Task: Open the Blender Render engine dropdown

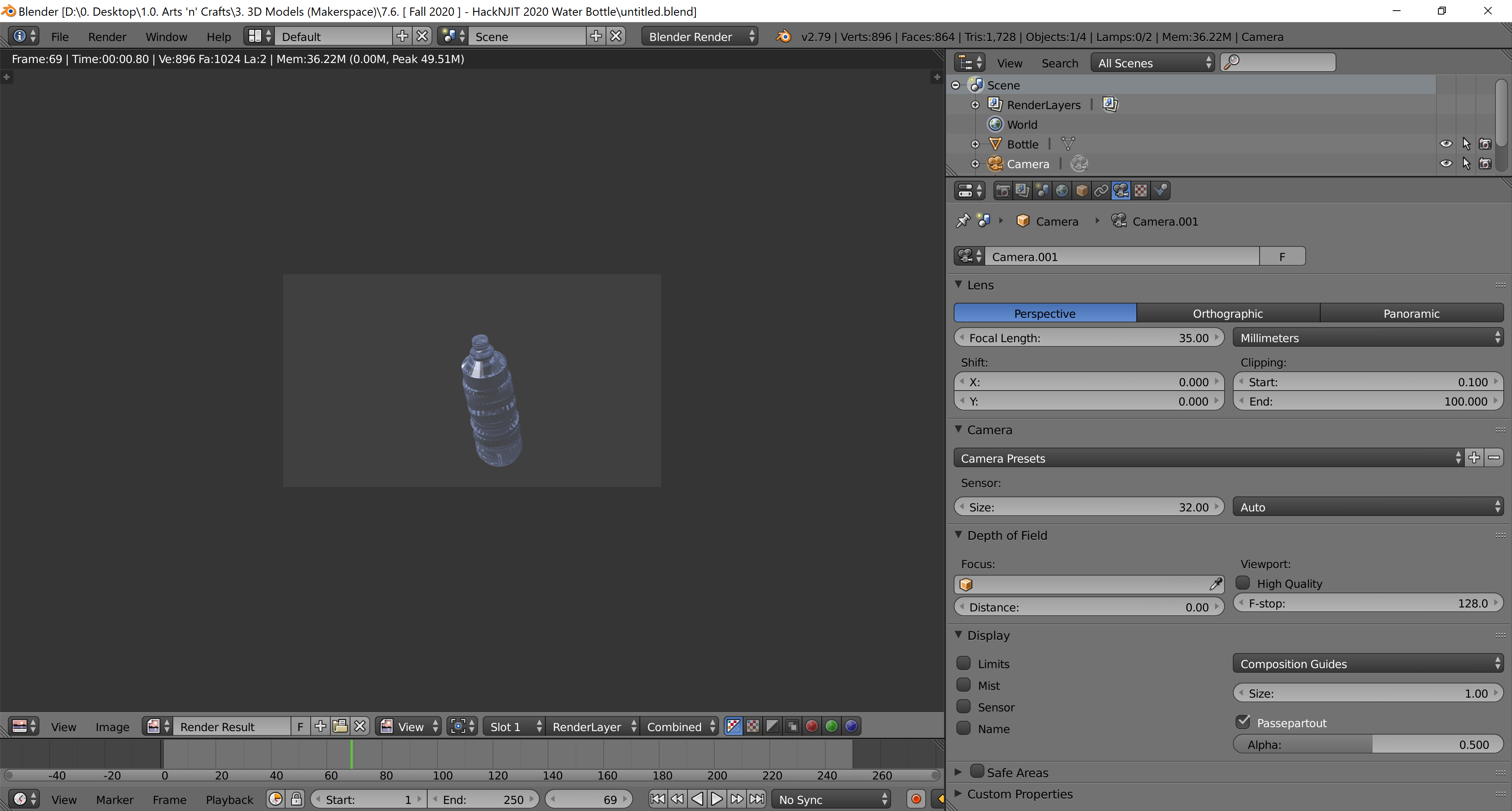Action: [700, 36]
